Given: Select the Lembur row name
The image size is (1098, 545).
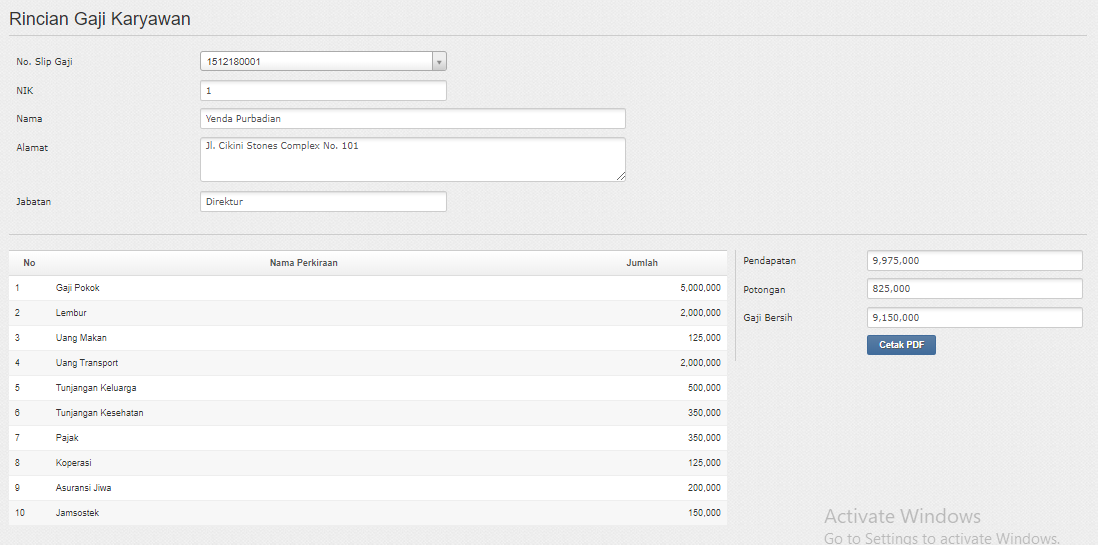Looking at the screenshot, I should 71,313.
